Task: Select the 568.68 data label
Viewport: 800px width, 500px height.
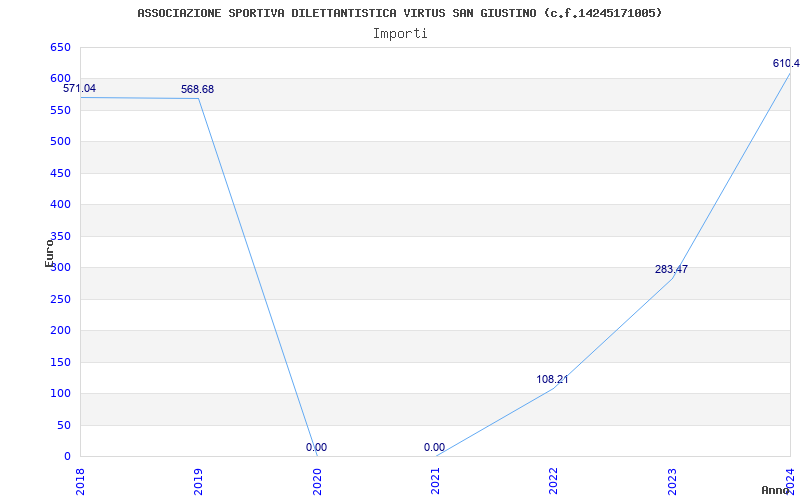Action: [x=197, y=90]
